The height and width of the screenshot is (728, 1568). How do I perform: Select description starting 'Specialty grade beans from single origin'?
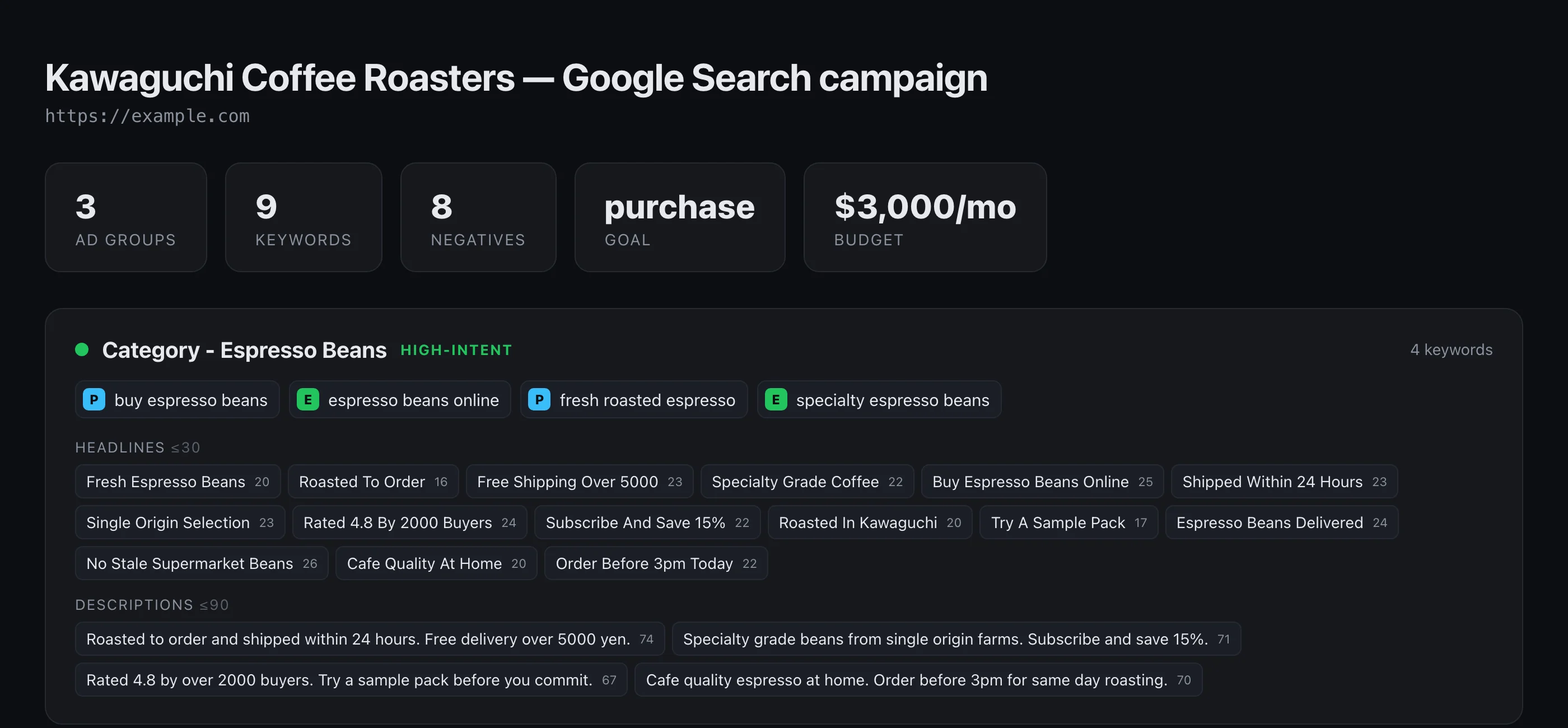coord(956,638)
